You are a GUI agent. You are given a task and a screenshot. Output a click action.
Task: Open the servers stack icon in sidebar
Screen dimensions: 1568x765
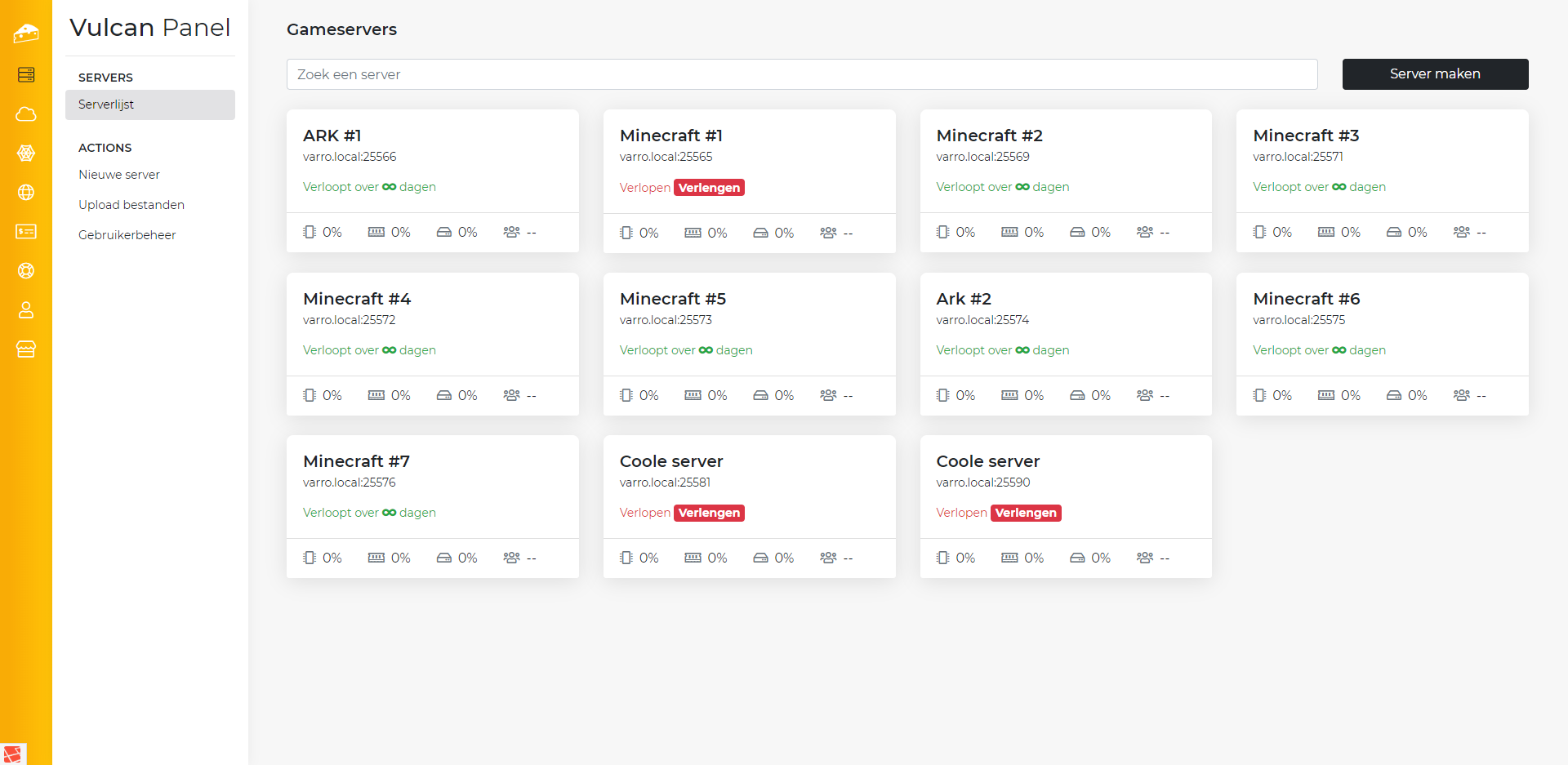pyautogui.click(x=26, y=75)
